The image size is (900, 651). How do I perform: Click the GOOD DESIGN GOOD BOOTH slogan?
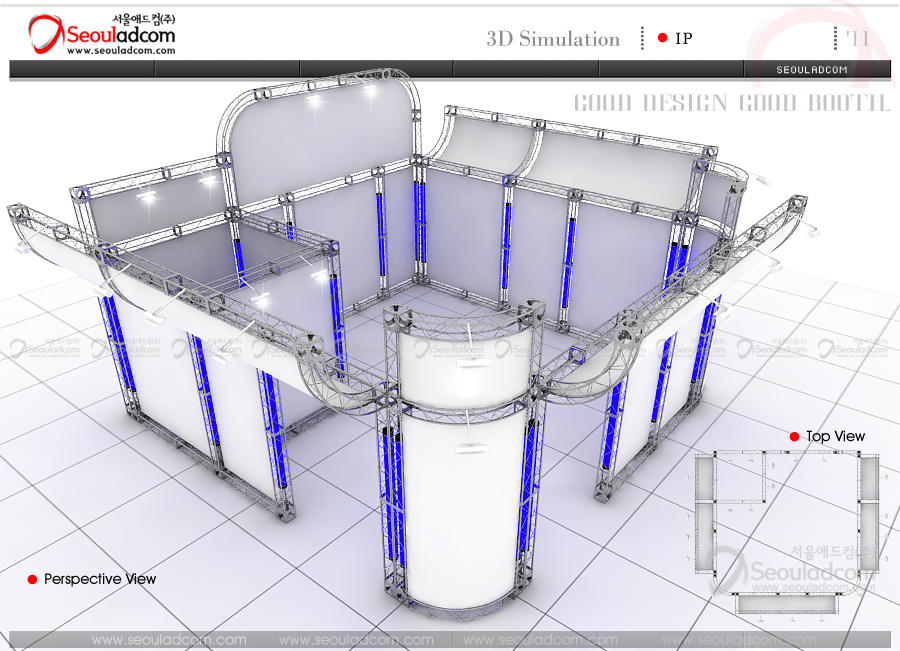point(731,103)
